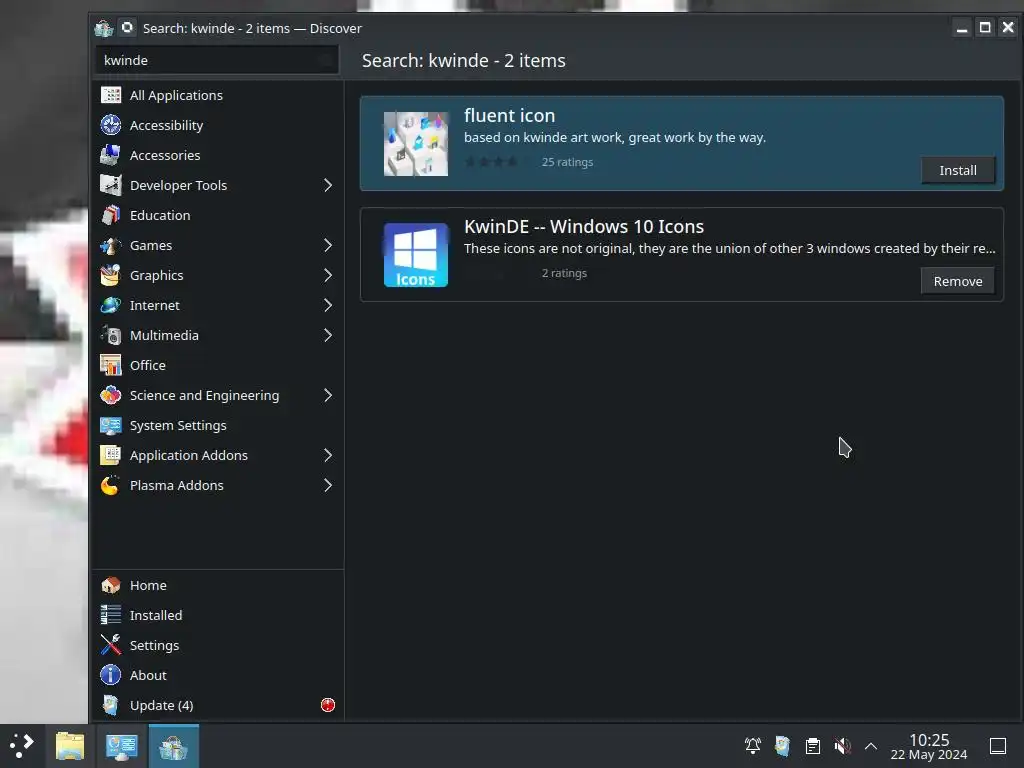Click the Games category icon
The width and height of the screenshot is (1024, 768).
coord(110,245)
